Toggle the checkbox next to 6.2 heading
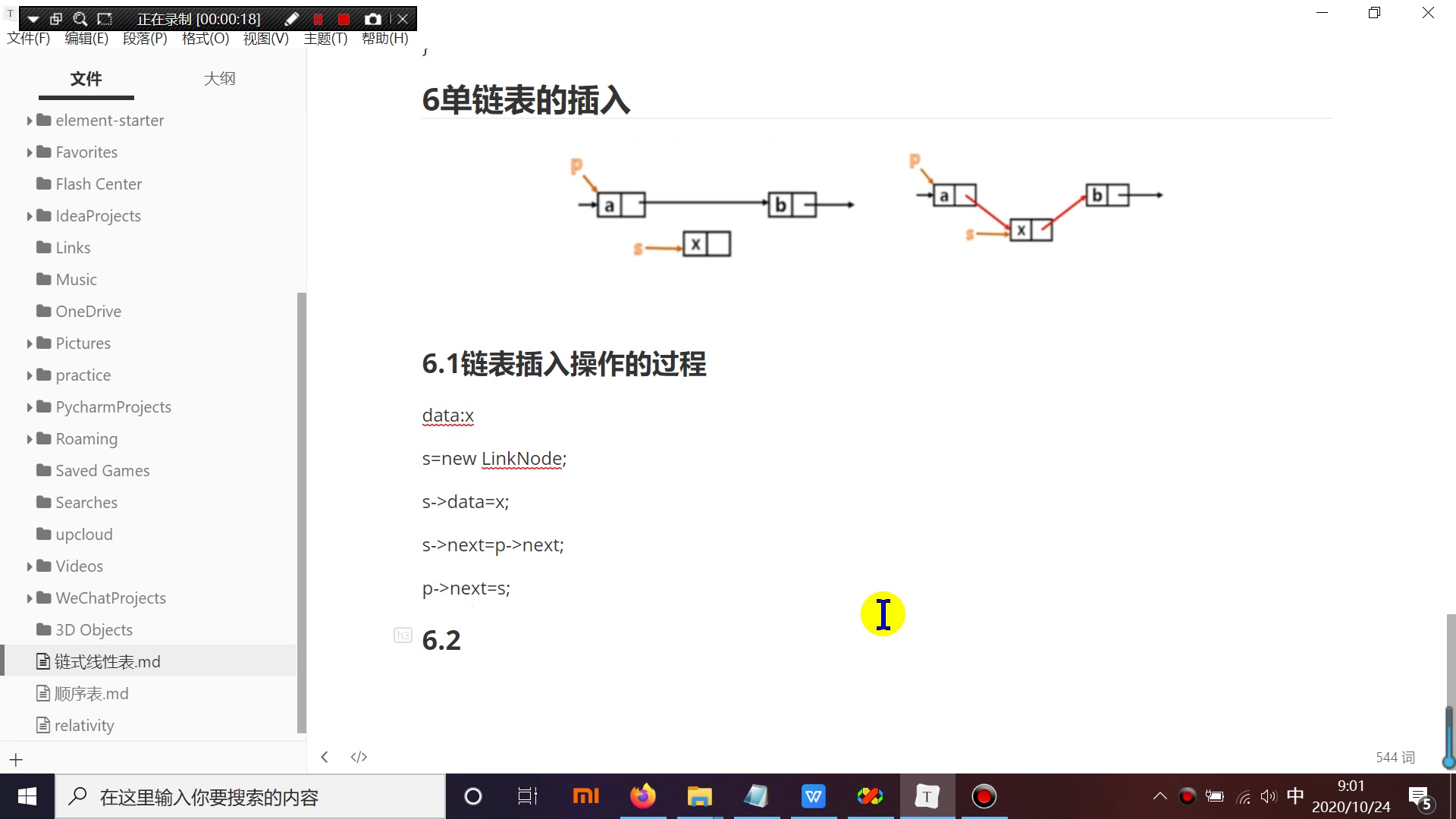Viewport: 1456px width, 819px height. pos(403,634)
